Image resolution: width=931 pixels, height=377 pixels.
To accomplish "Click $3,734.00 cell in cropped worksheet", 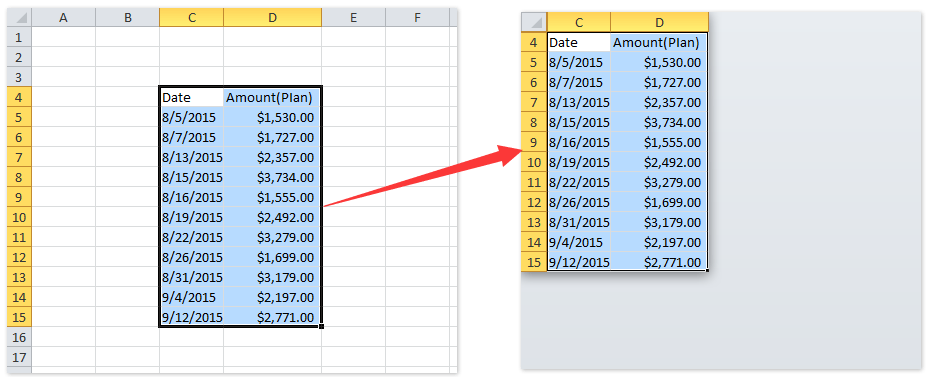I will click(x=659, y=122).
